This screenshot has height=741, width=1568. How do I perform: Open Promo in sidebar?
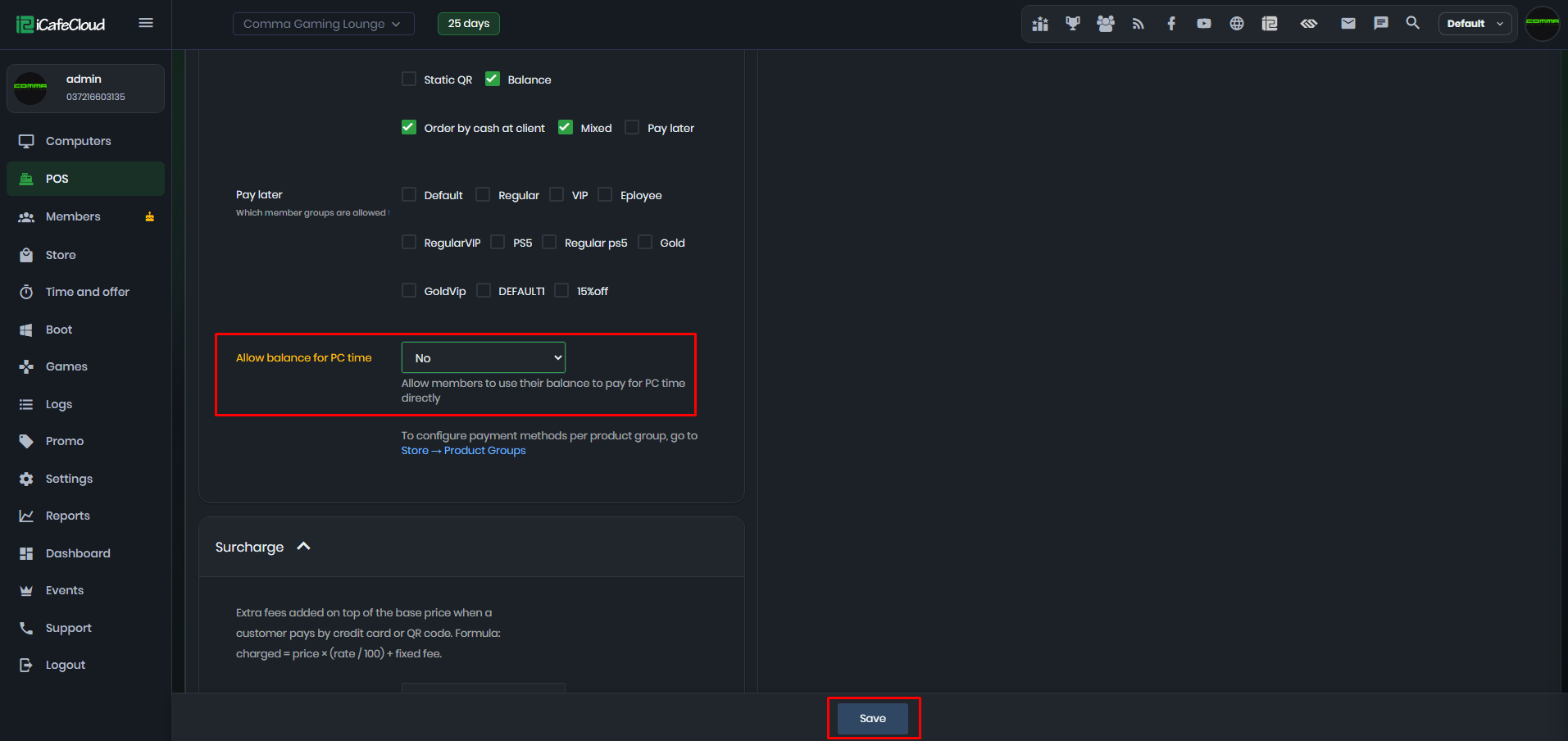(85, 441)
